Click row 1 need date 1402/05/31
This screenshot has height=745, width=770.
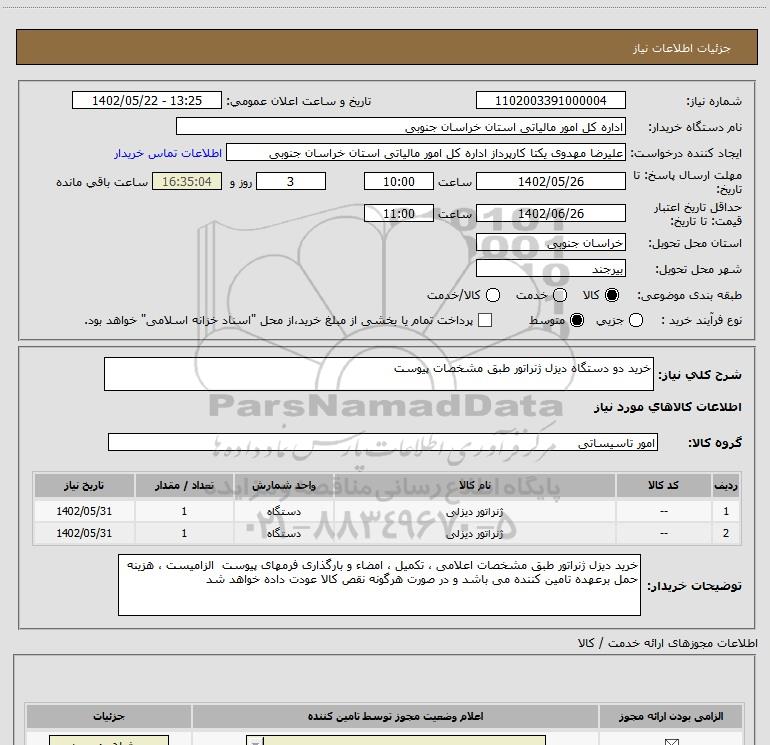coord(84,511)
